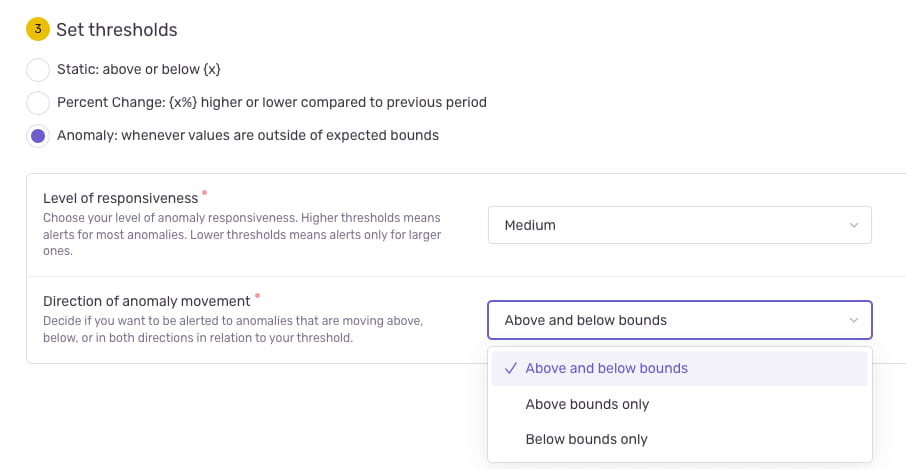Choose Above bounds only from the list
This screenshot has height=469, width=906.
click(587, 404)
